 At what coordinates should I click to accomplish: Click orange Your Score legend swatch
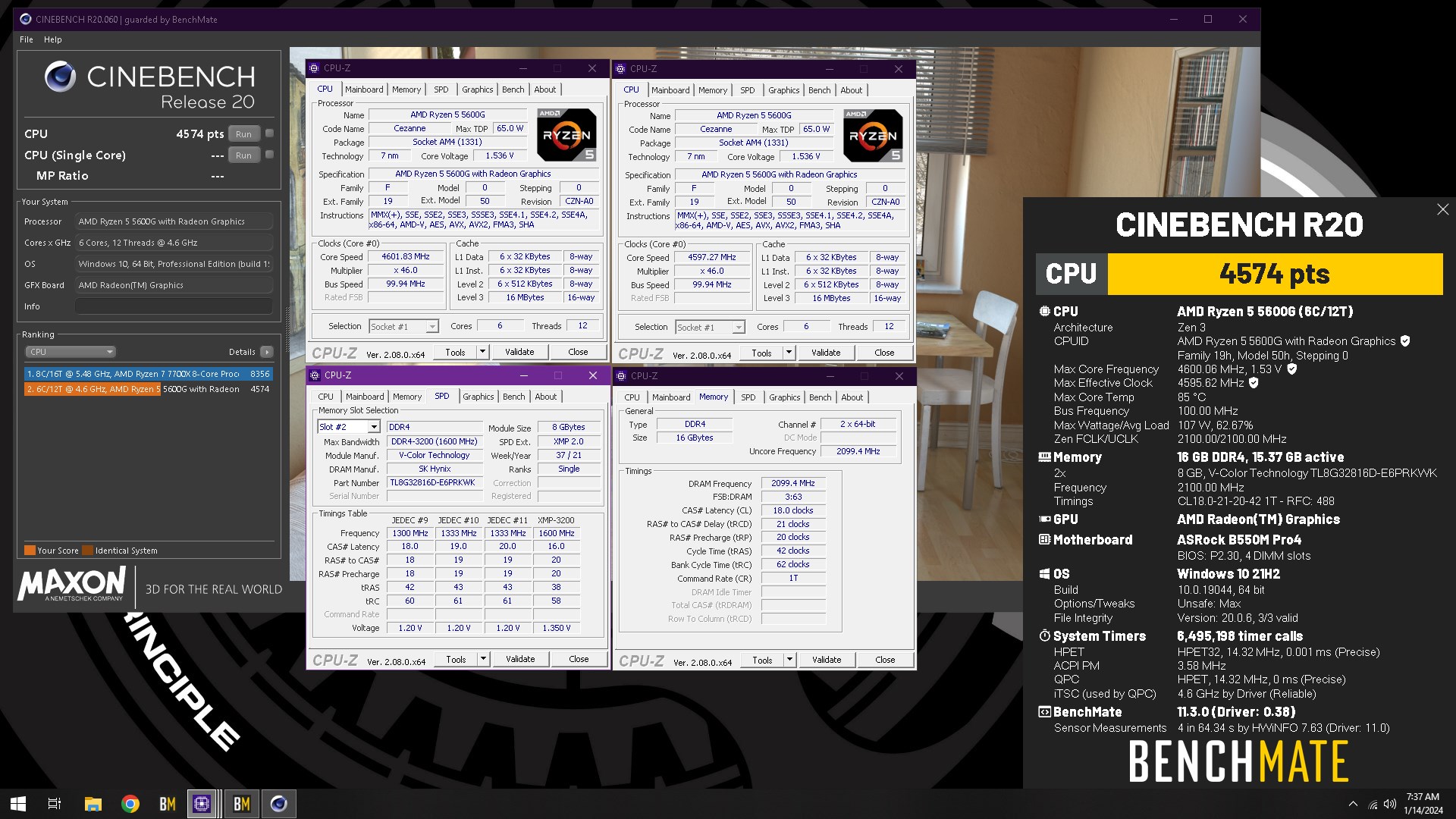(30, 551)
